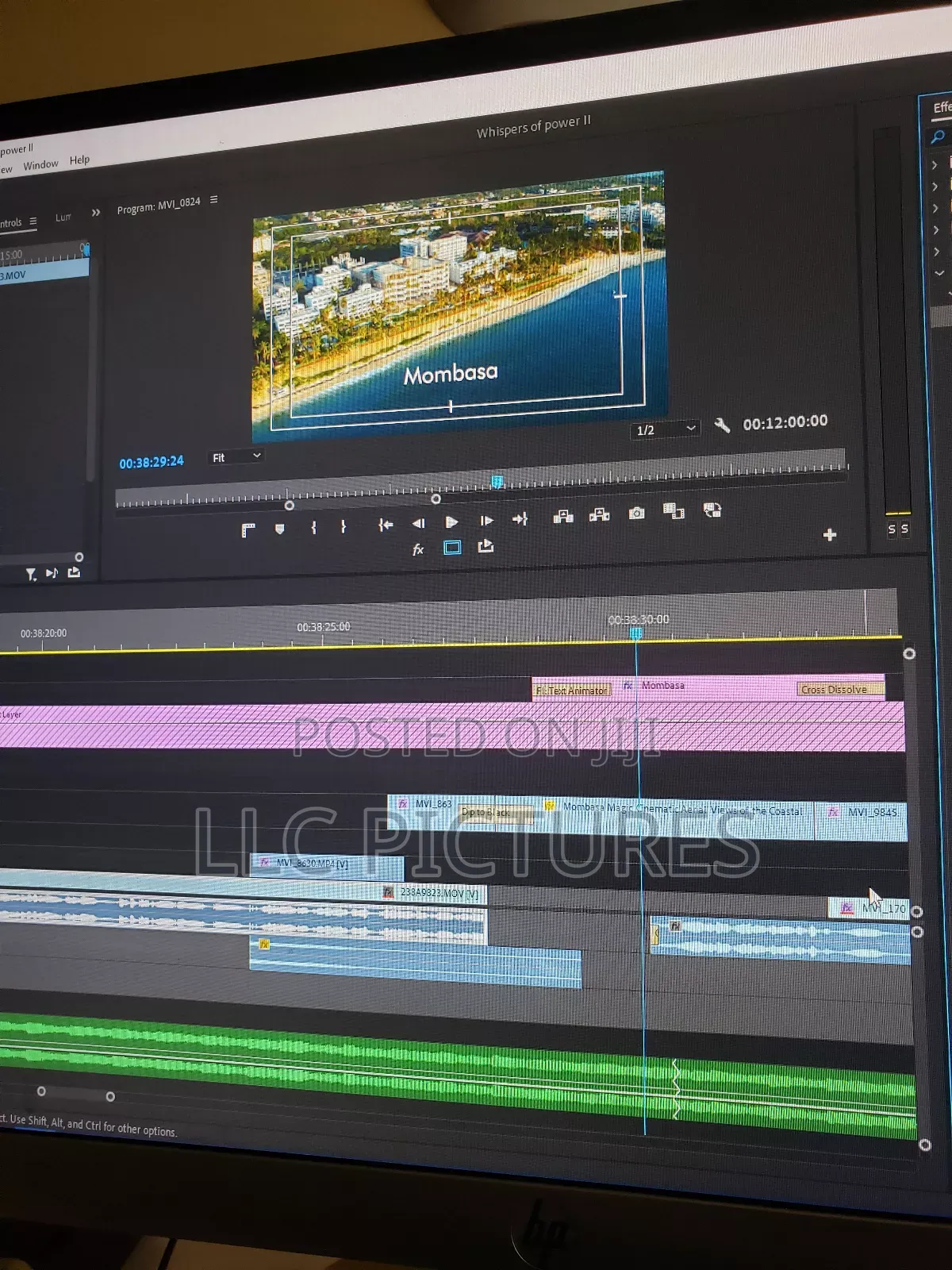Open the Help menu
The width and height of the screenshot is (952, 1270).
(79, 160)
